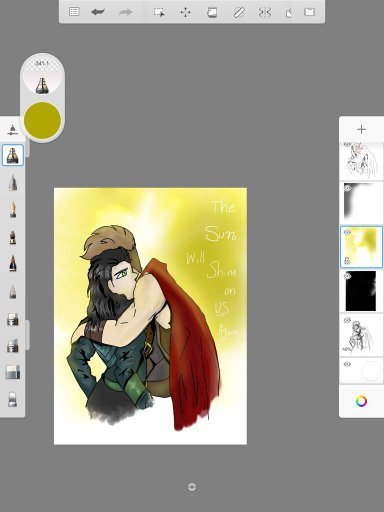Click the redo arrow
The height and width of the screenshot is (512, 384).
[x=125, y=12]
